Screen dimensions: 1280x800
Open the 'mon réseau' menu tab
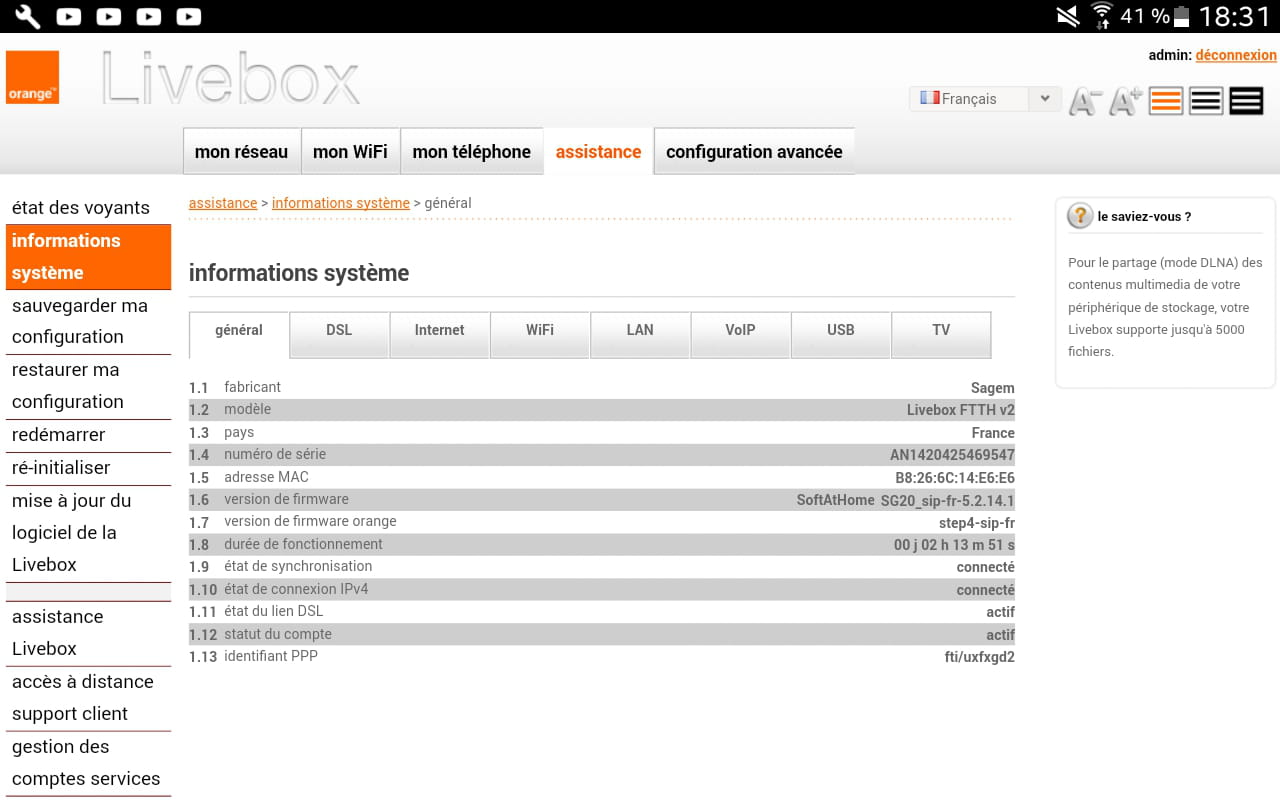pos(241,152)
